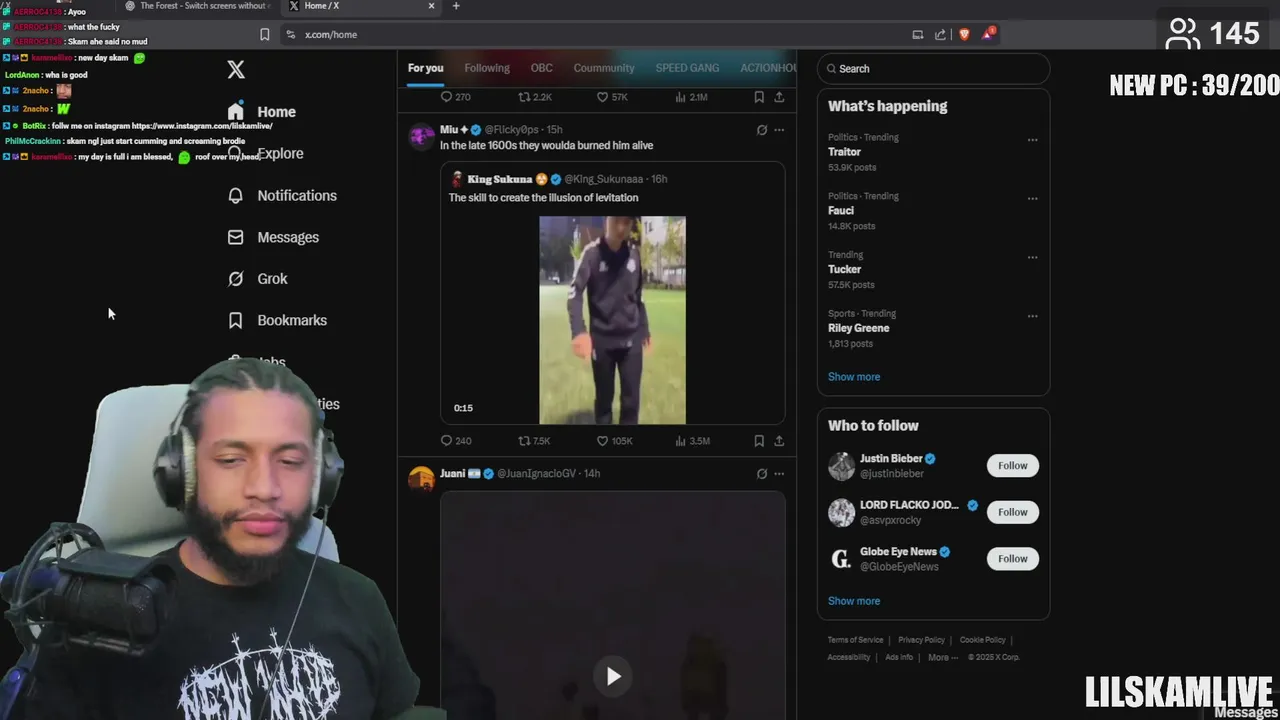Image resolution: width=1280 pixels, height=720 pixels.
Task: Bookmark Miu's post
Action: click(759, 441)
